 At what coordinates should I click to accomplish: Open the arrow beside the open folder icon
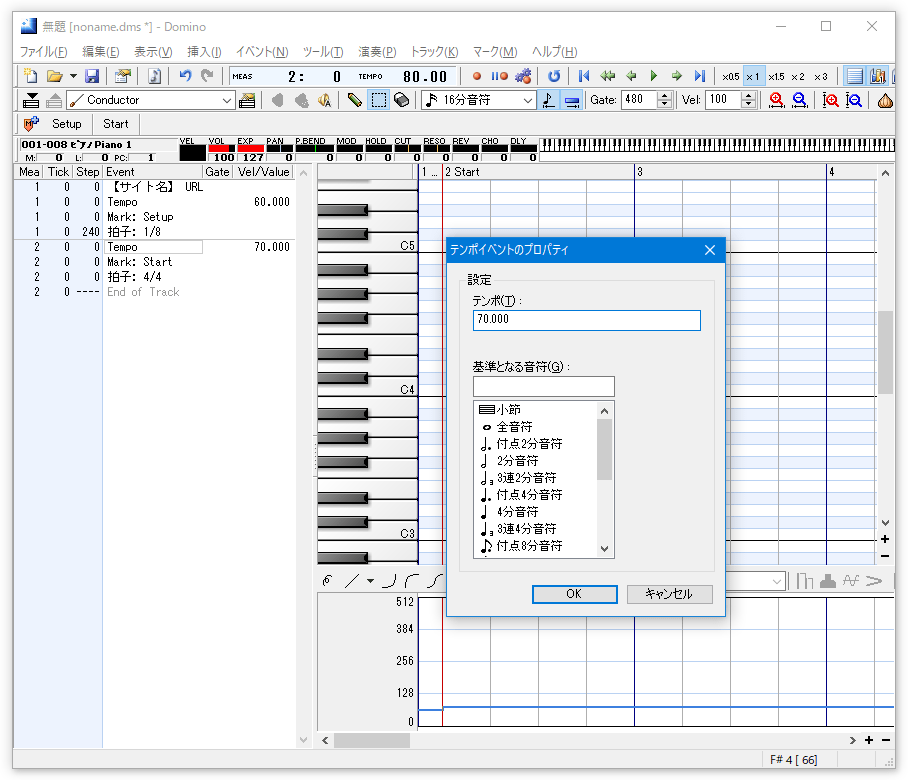pyautogui.click(x=73, y=76)
